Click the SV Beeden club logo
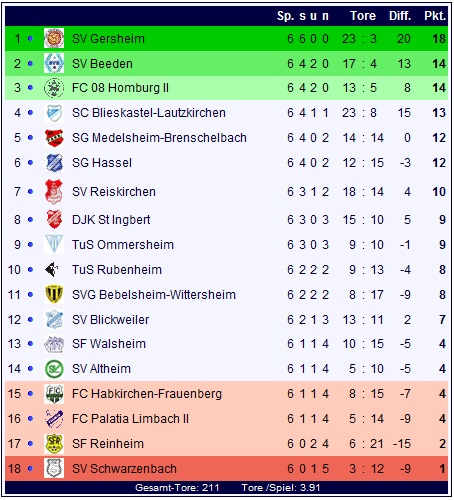This screenshot has height=500, width=454. coord(54,63)
